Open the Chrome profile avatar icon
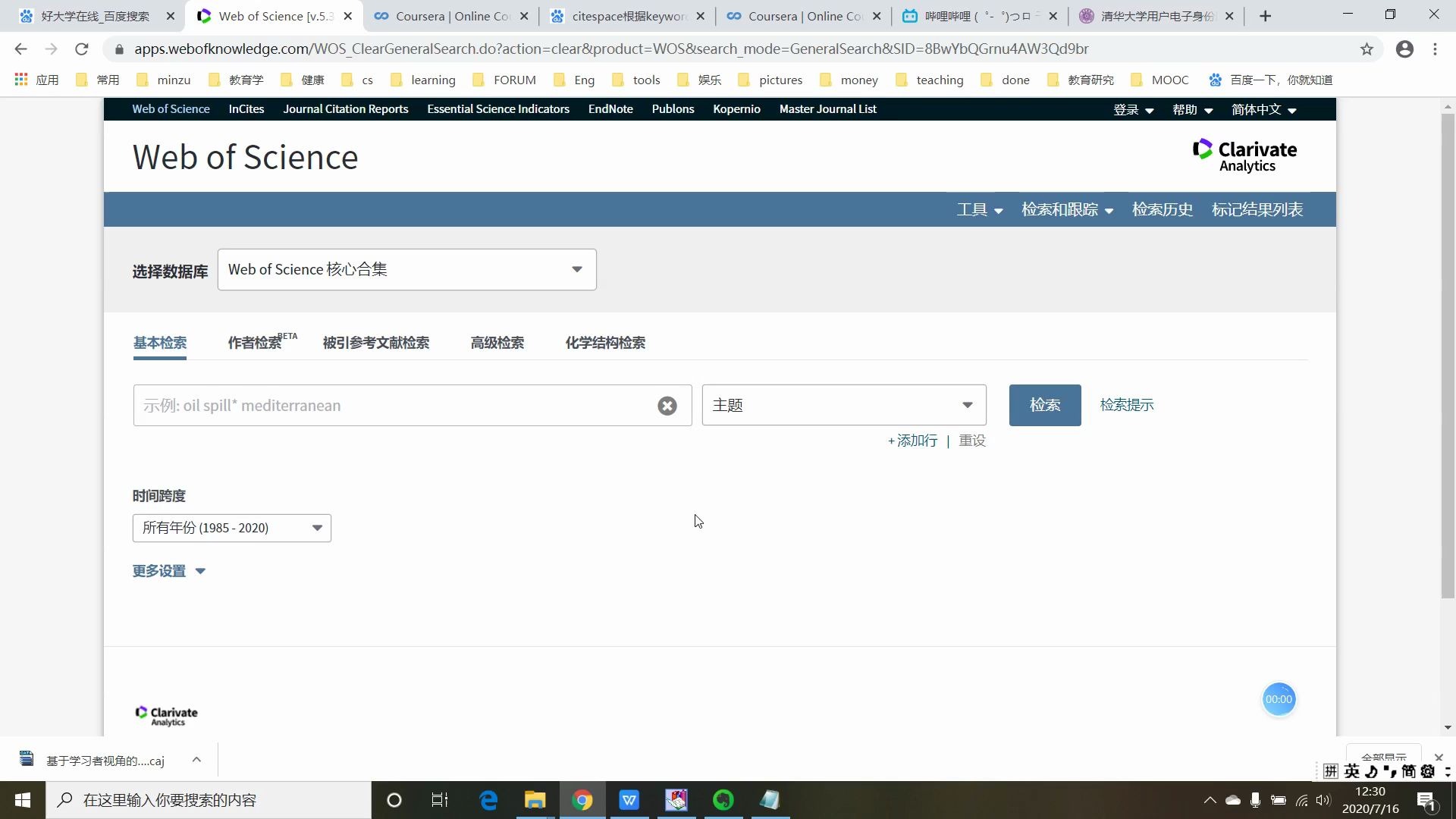This screenshot has width=1456, height=819. click(1404, 49)
